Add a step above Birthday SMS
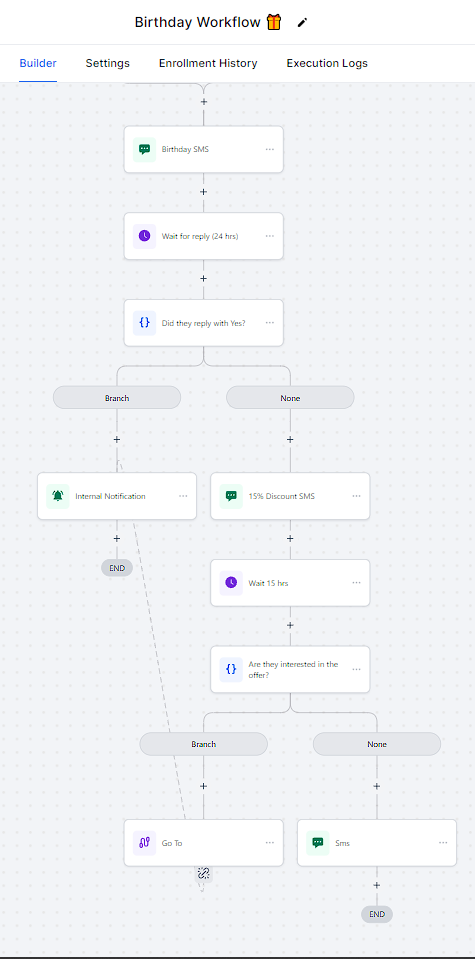475x959 pixels. pos(204,102)
